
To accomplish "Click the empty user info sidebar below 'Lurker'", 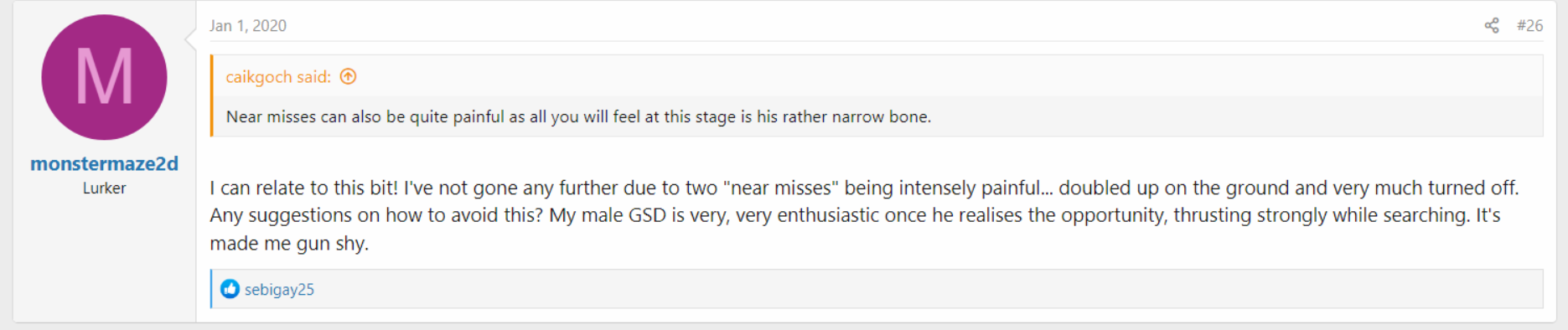I will point(104,260).
